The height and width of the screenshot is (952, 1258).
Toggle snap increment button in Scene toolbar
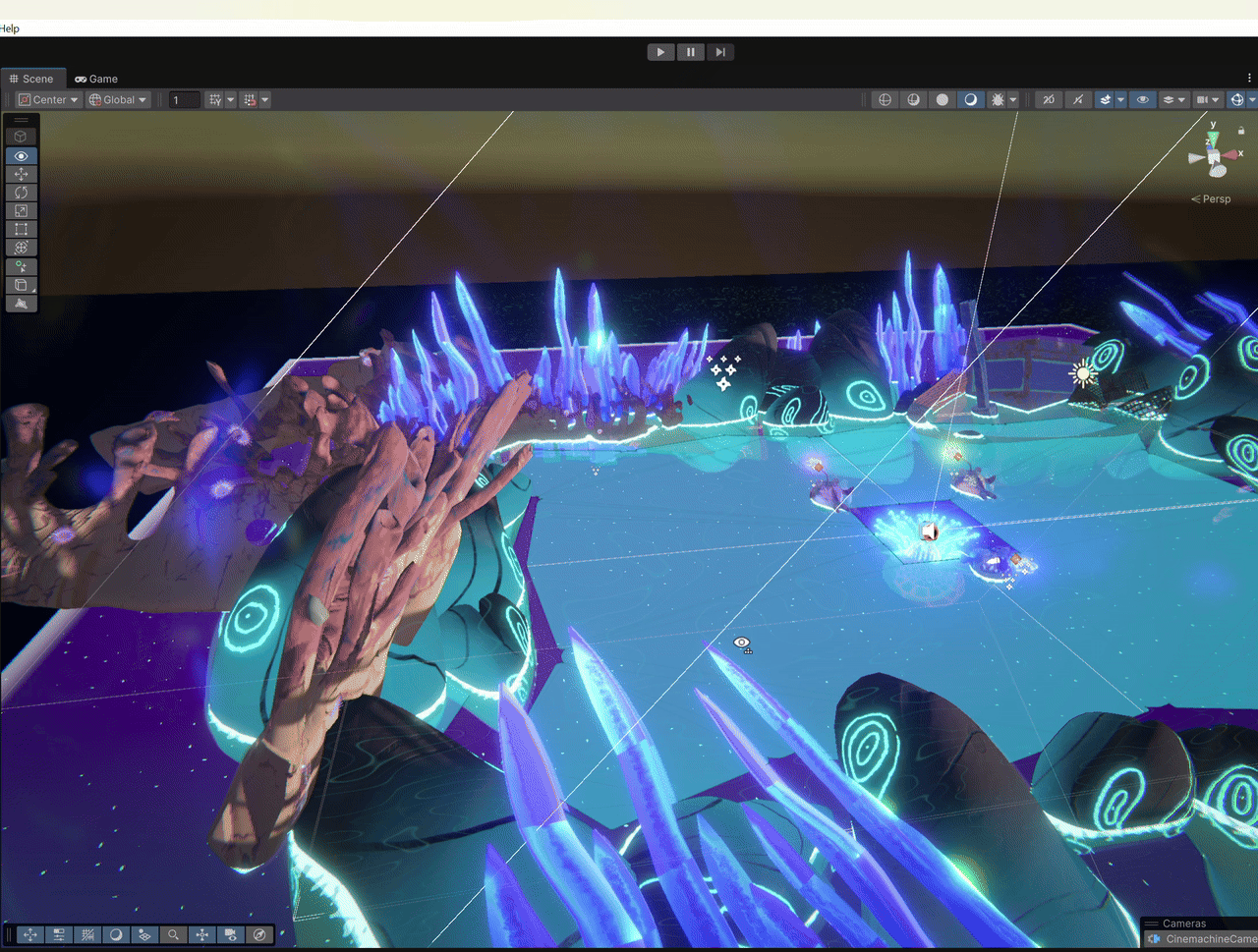click(249, 100)
